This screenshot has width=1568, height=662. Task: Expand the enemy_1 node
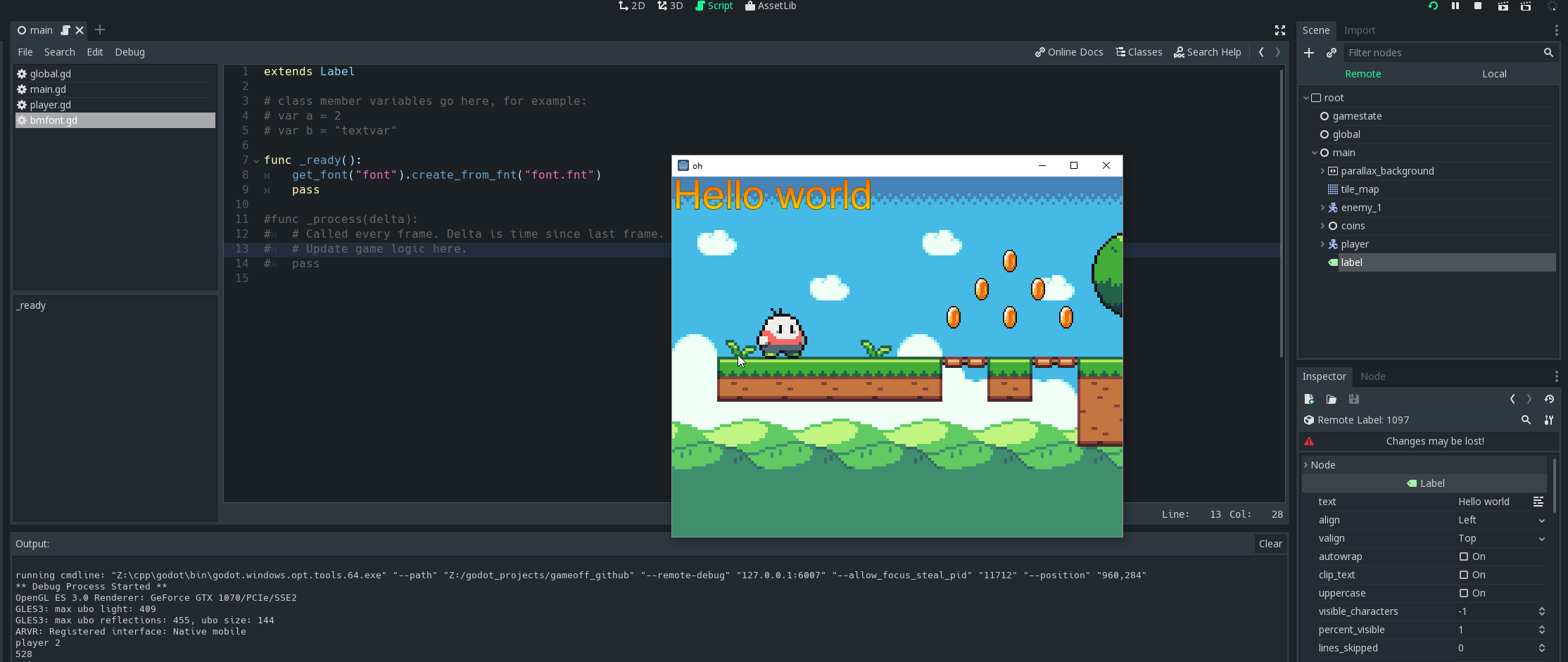tap(1322, 208)
